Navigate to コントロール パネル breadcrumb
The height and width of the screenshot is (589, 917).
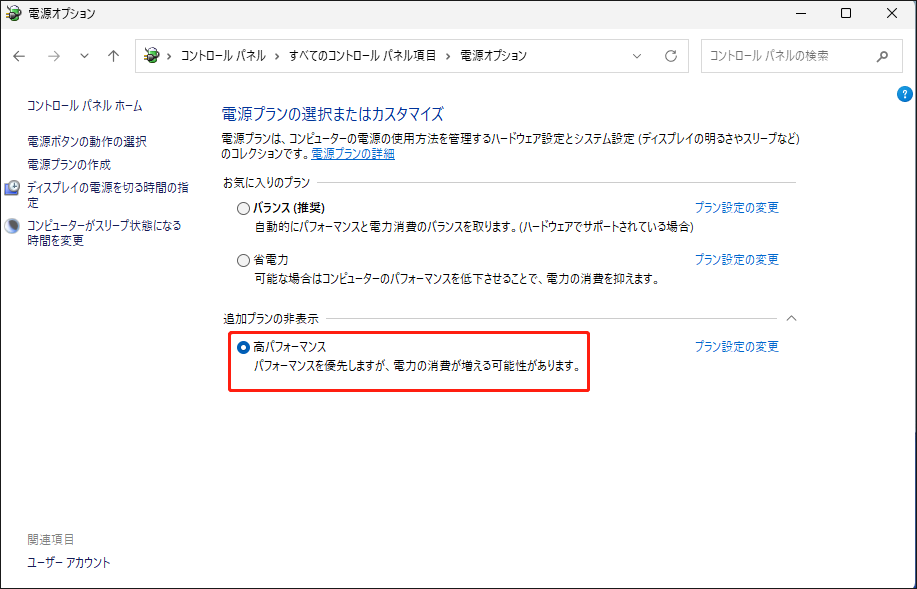tap(222, 56)
